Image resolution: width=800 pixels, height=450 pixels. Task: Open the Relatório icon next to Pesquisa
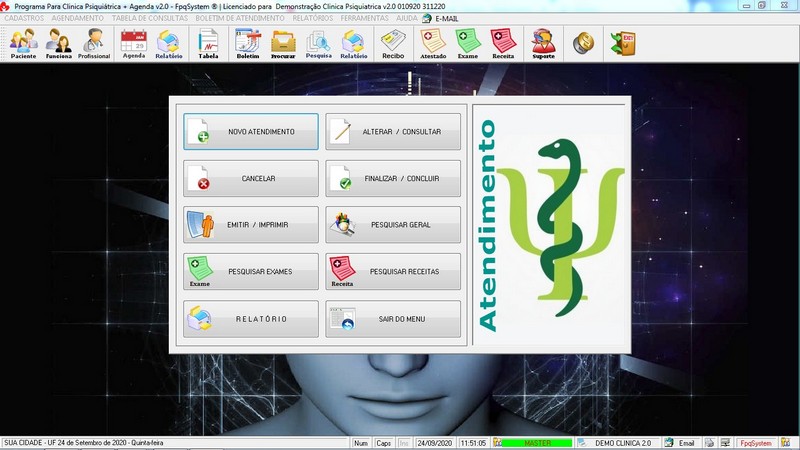point(354,43)
